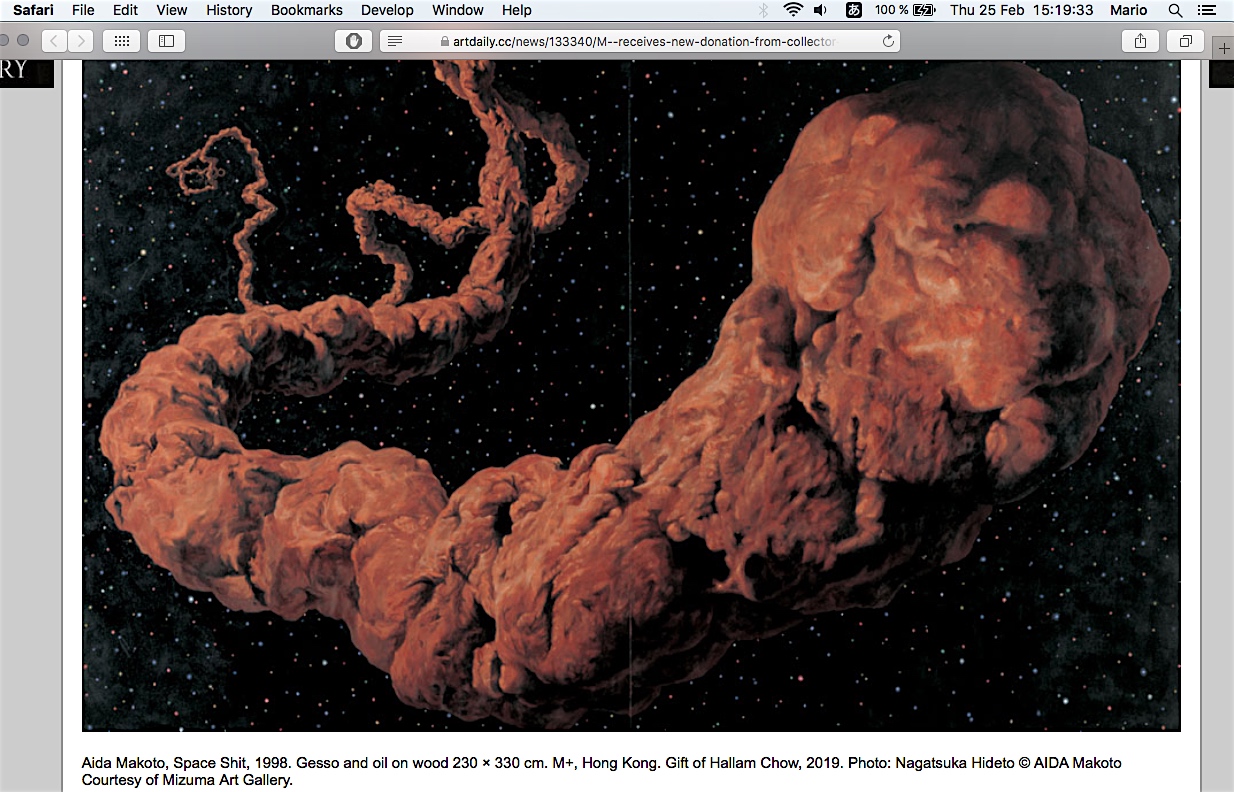Click the zoom window button
1234x792 pixels.
click(22, 41)
